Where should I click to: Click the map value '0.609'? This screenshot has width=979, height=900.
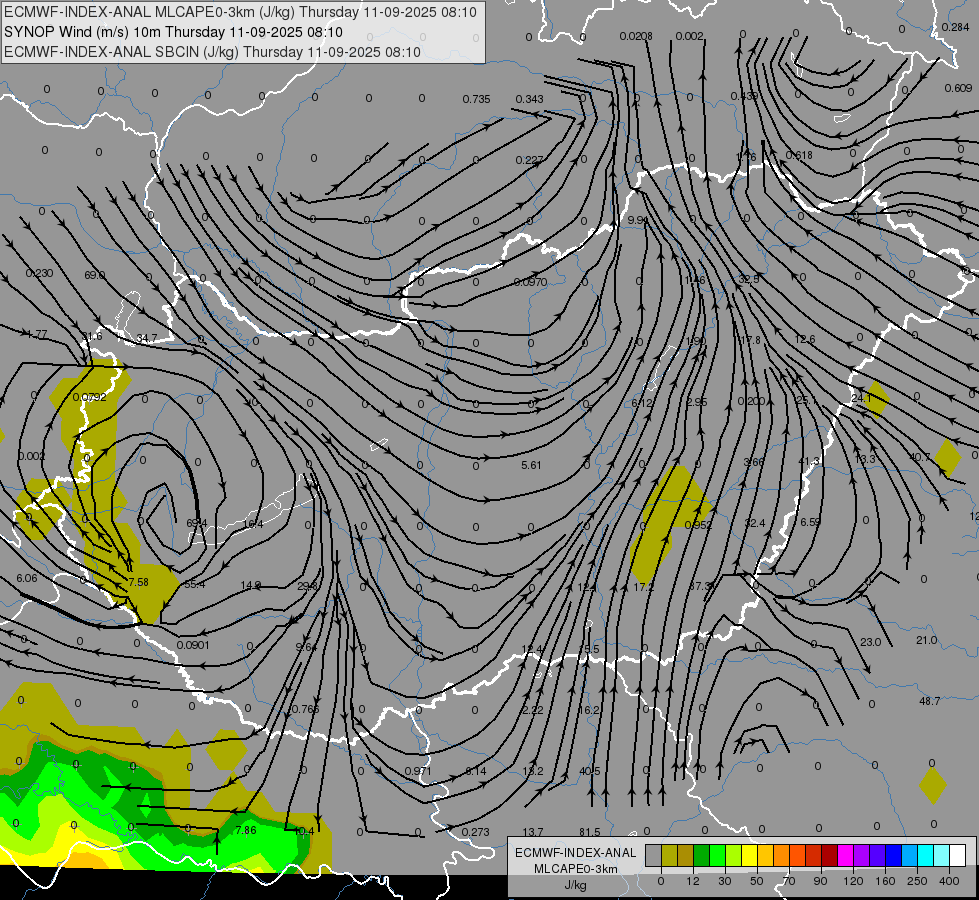pos(958,88)
